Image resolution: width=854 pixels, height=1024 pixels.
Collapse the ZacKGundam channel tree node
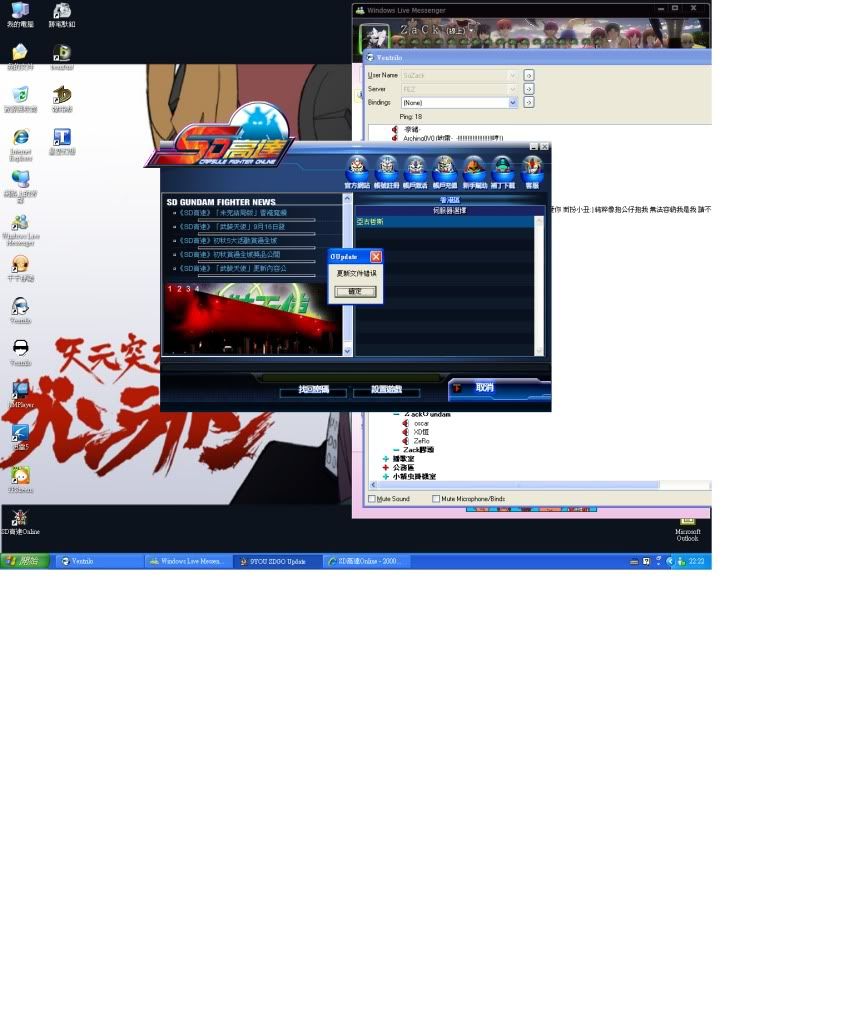coord(396,414)
